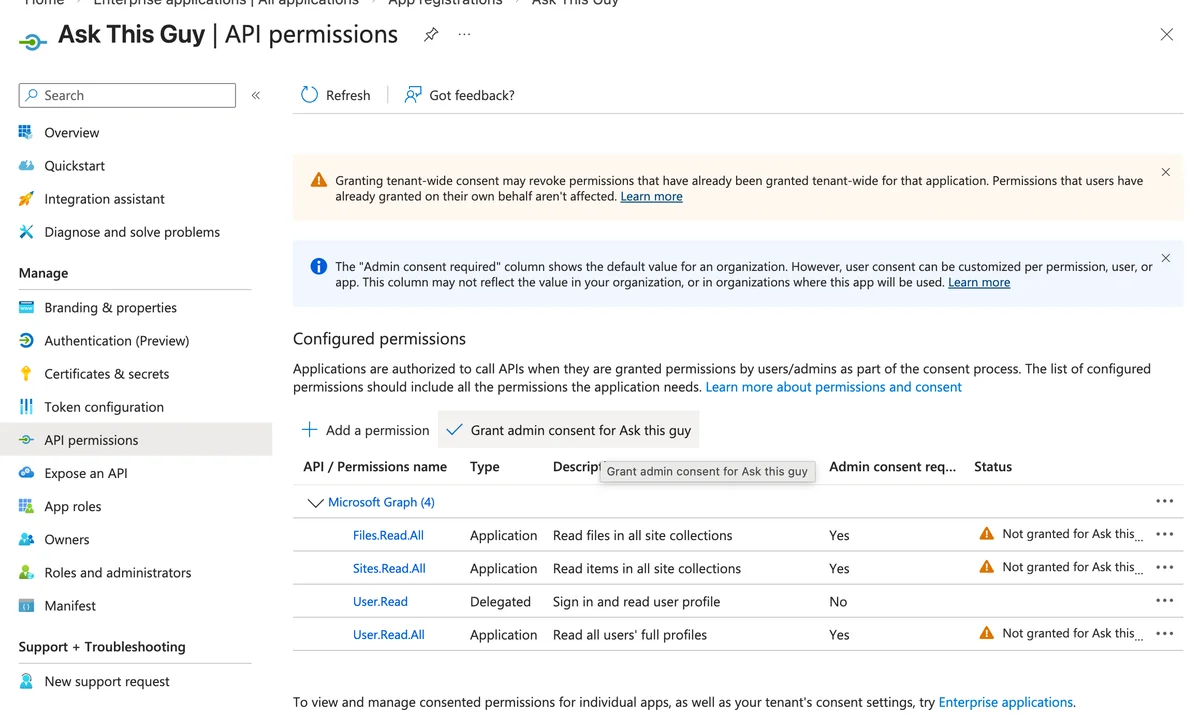Click Add a permission button
This screenshot has height=722, width=1200.
365,430
